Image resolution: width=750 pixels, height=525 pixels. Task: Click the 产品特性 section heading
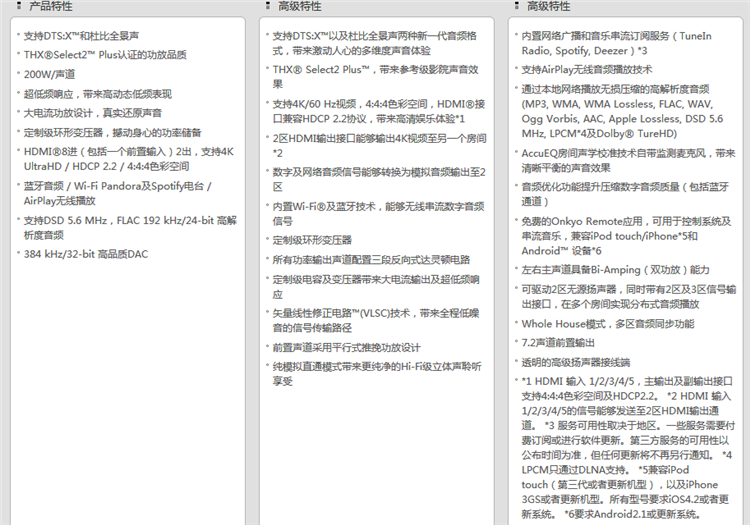(51, 6)
